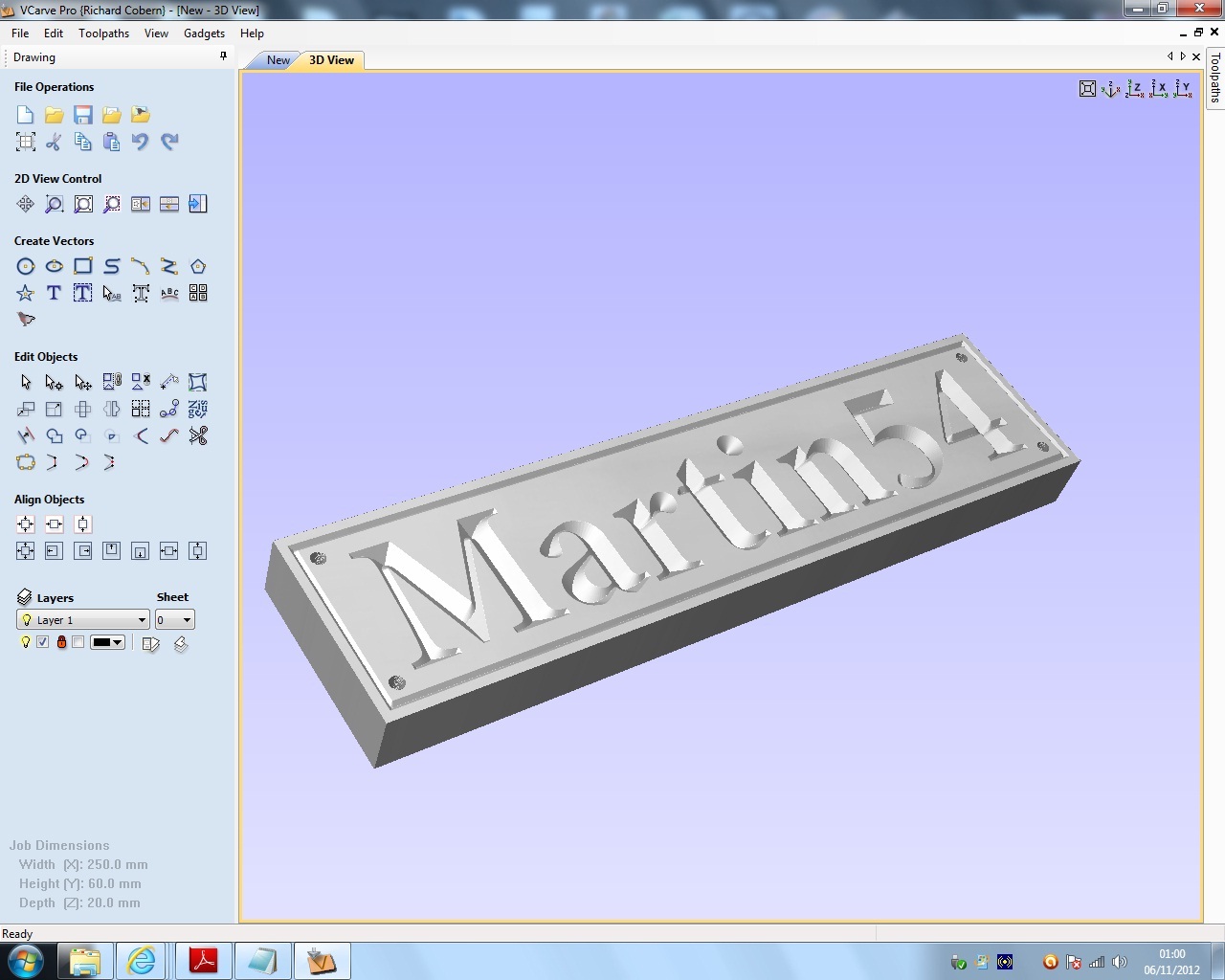Switch to isometric 3D view icon
This screenshot has width=1225, height=980.
click(x=1110, y=89)
